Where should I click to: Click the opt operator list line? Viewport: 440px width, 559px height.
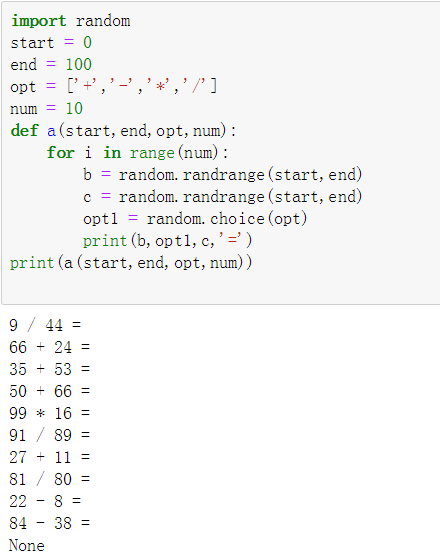(x=113, y=87)
